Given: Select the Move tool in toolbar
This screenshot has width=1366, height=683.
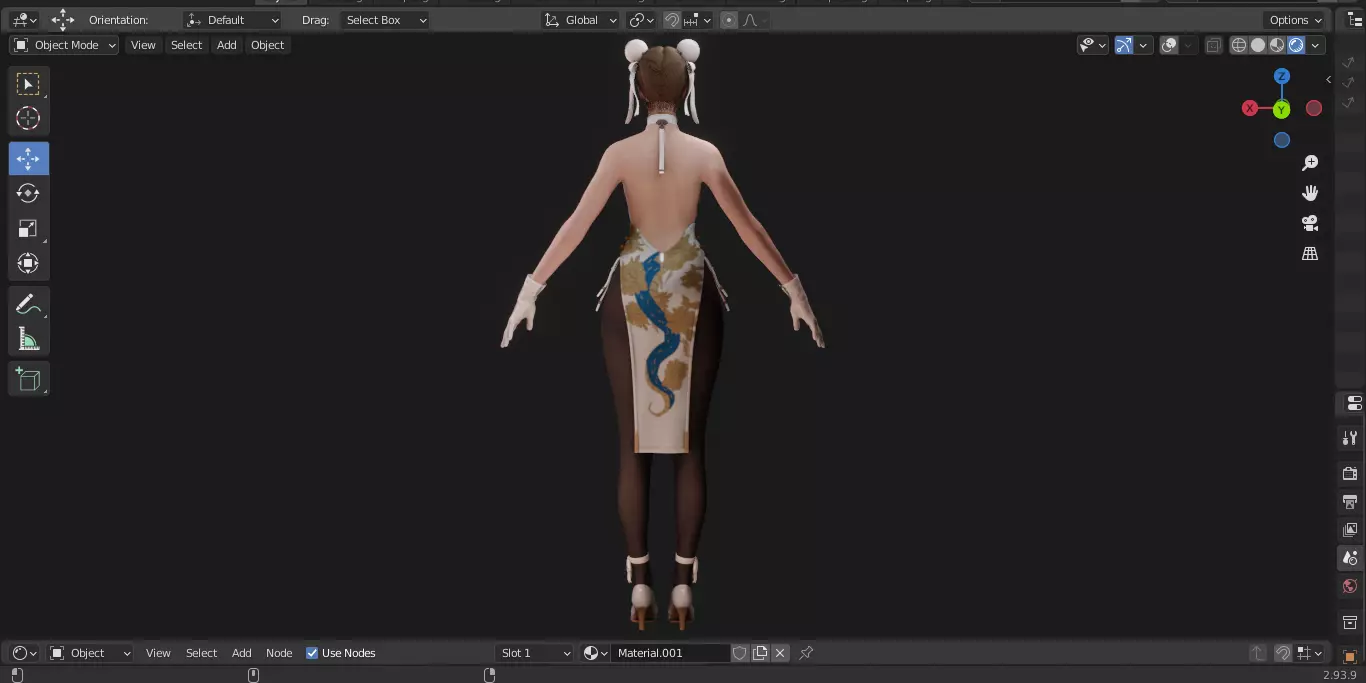Looking at the screenshot, I should click(x=28, y=159).
